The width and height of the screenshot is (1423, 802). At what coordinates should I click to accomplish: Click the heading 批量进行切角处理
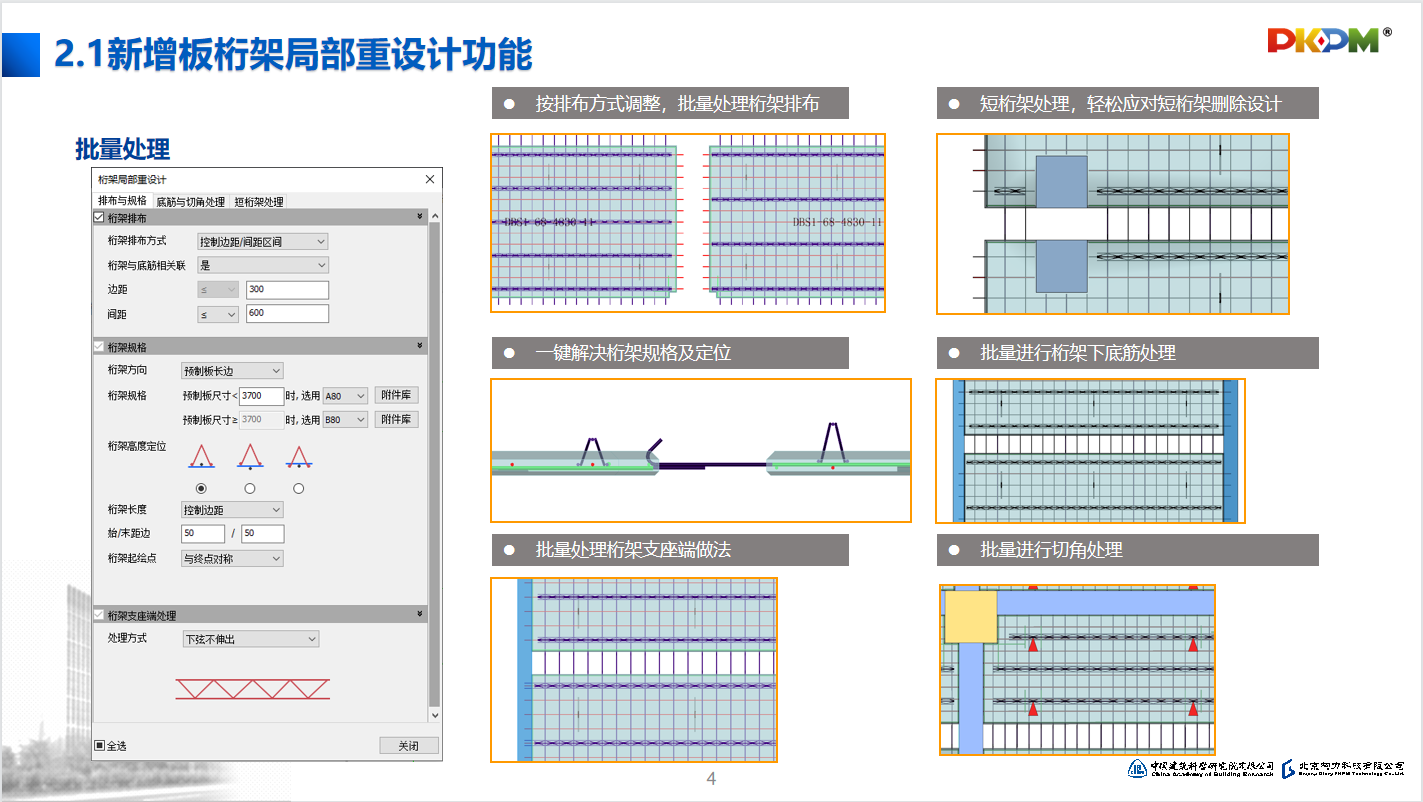point(1051,550)
